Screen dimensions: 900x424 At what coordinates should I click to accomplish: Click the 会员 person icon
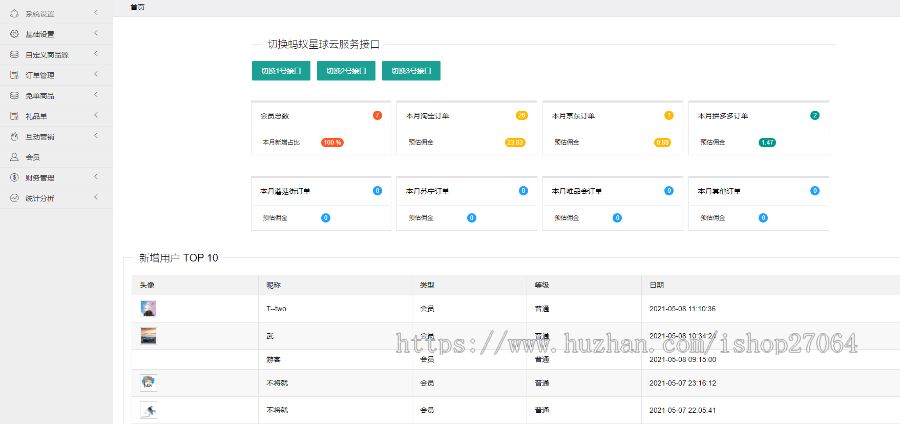coord(14,157)
